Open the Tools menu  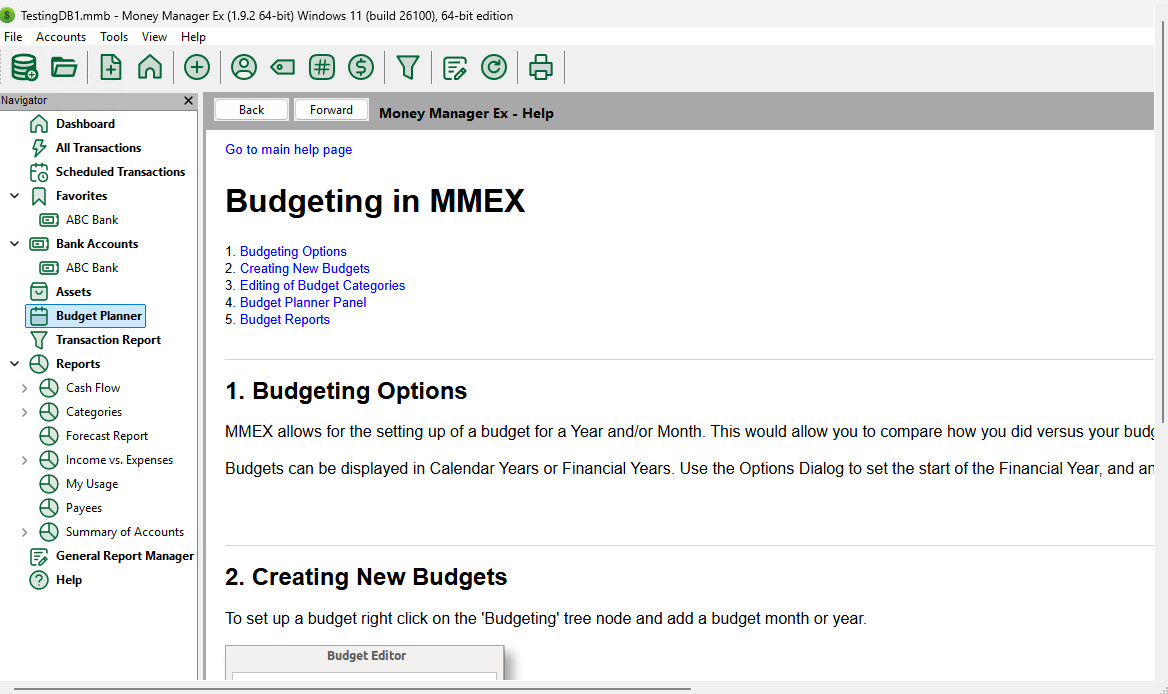click(x=114, y=36)
